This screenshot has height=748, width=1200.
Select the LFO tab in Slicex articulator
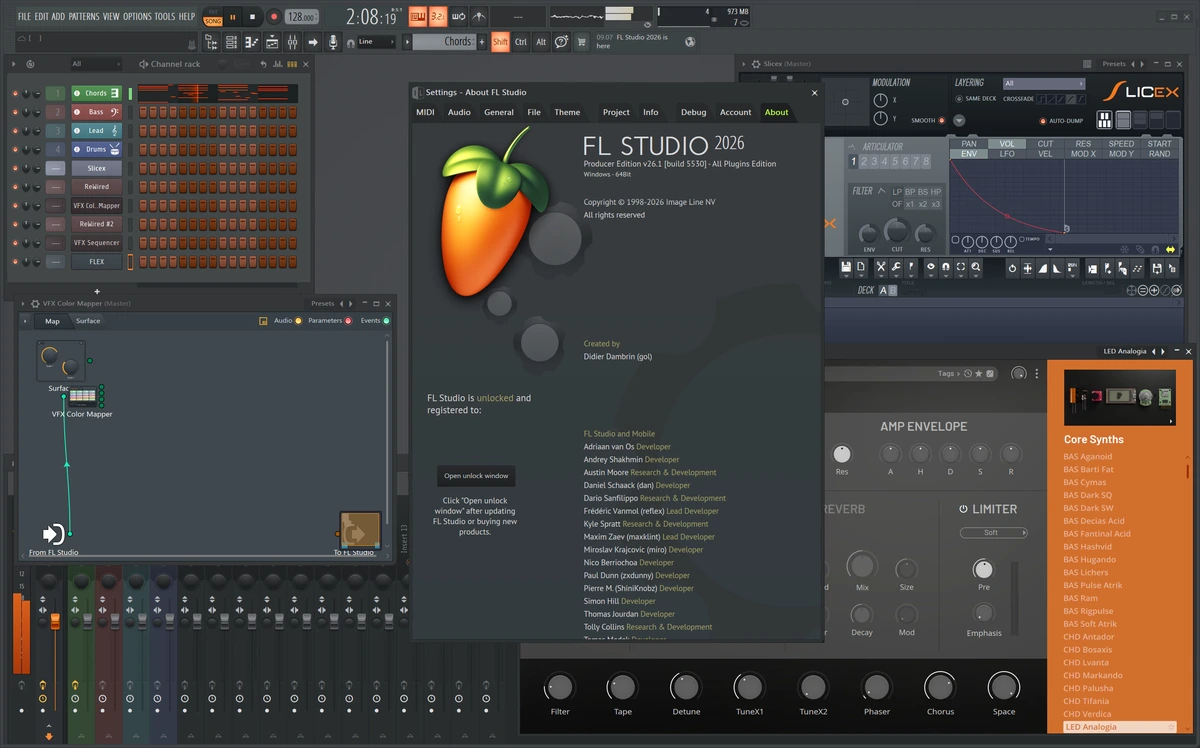pyautogui.click(x=1007, y=154)
